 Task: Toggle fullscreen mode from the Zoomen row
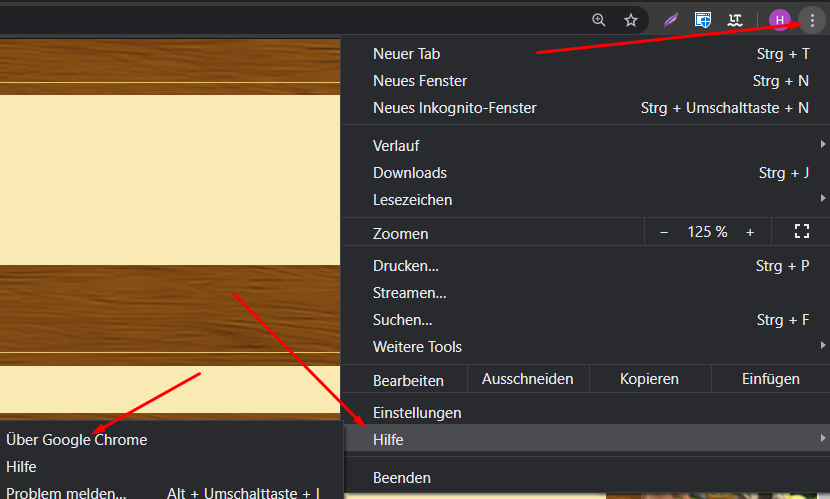[801, 232]
